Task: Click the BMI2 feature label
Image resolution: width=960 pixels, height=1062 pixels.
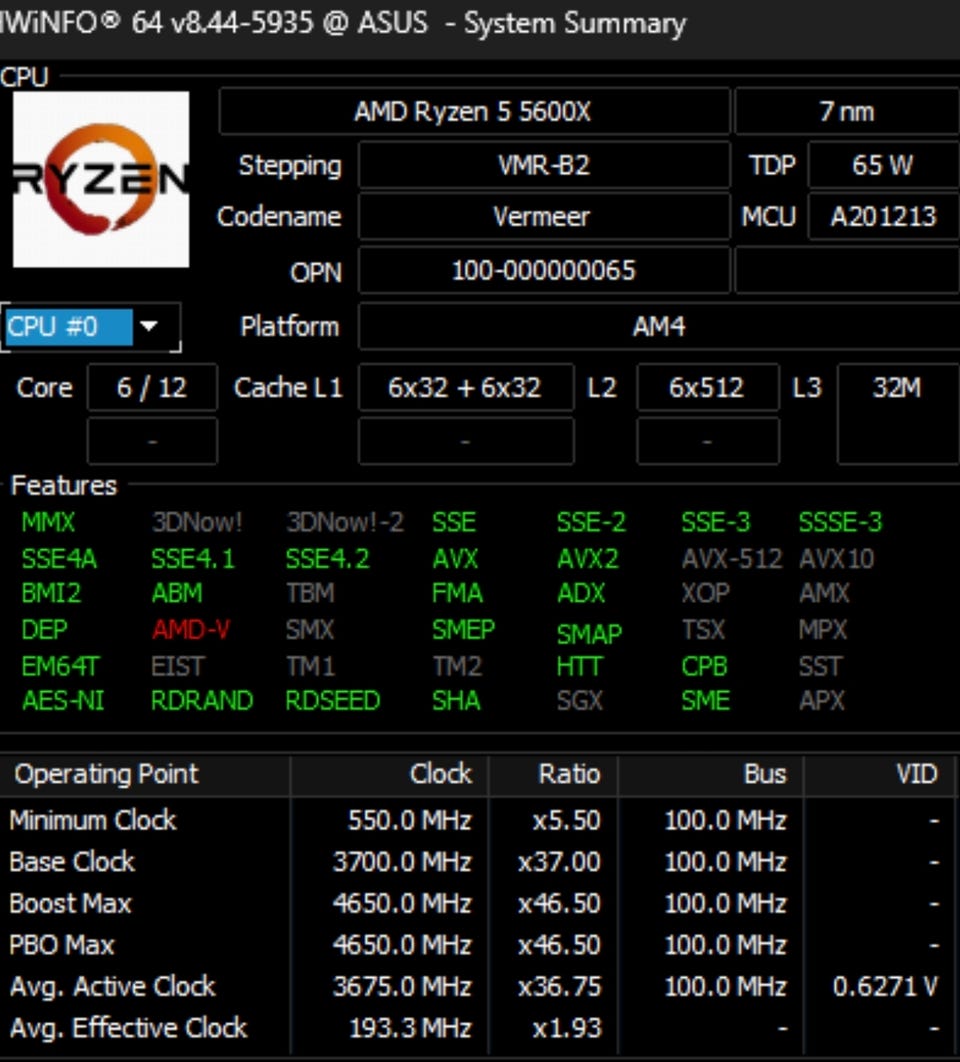Action: (51, 593)
